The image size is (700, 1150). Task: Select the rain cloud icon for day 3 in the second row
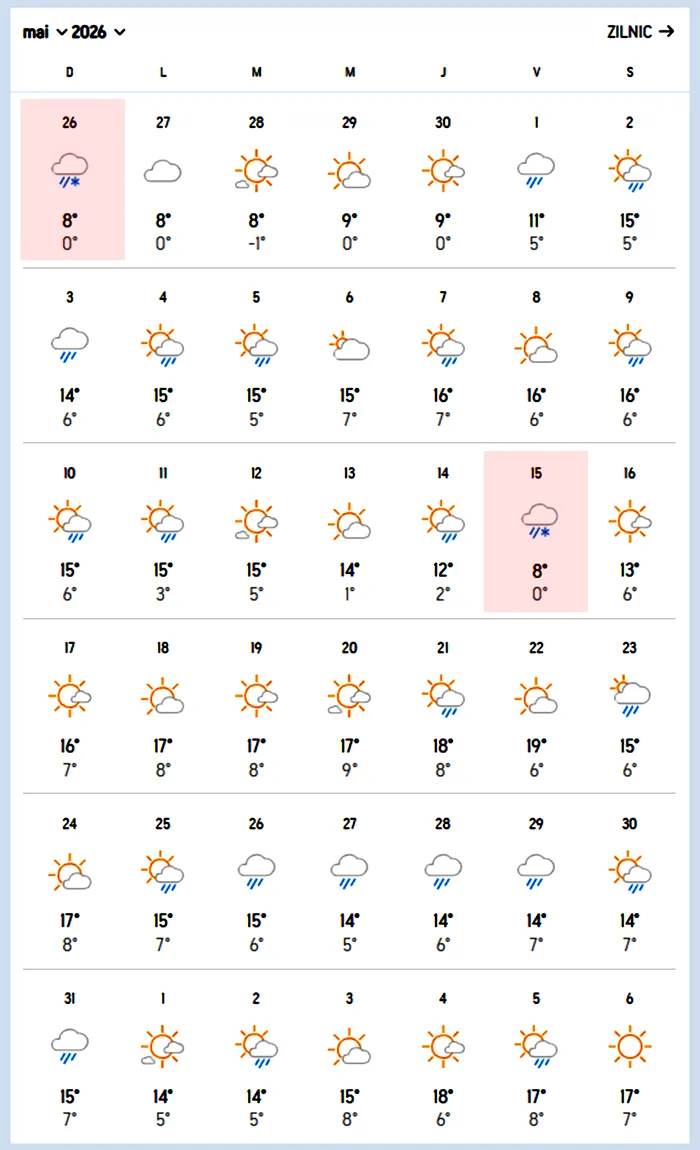click(69, 346)
